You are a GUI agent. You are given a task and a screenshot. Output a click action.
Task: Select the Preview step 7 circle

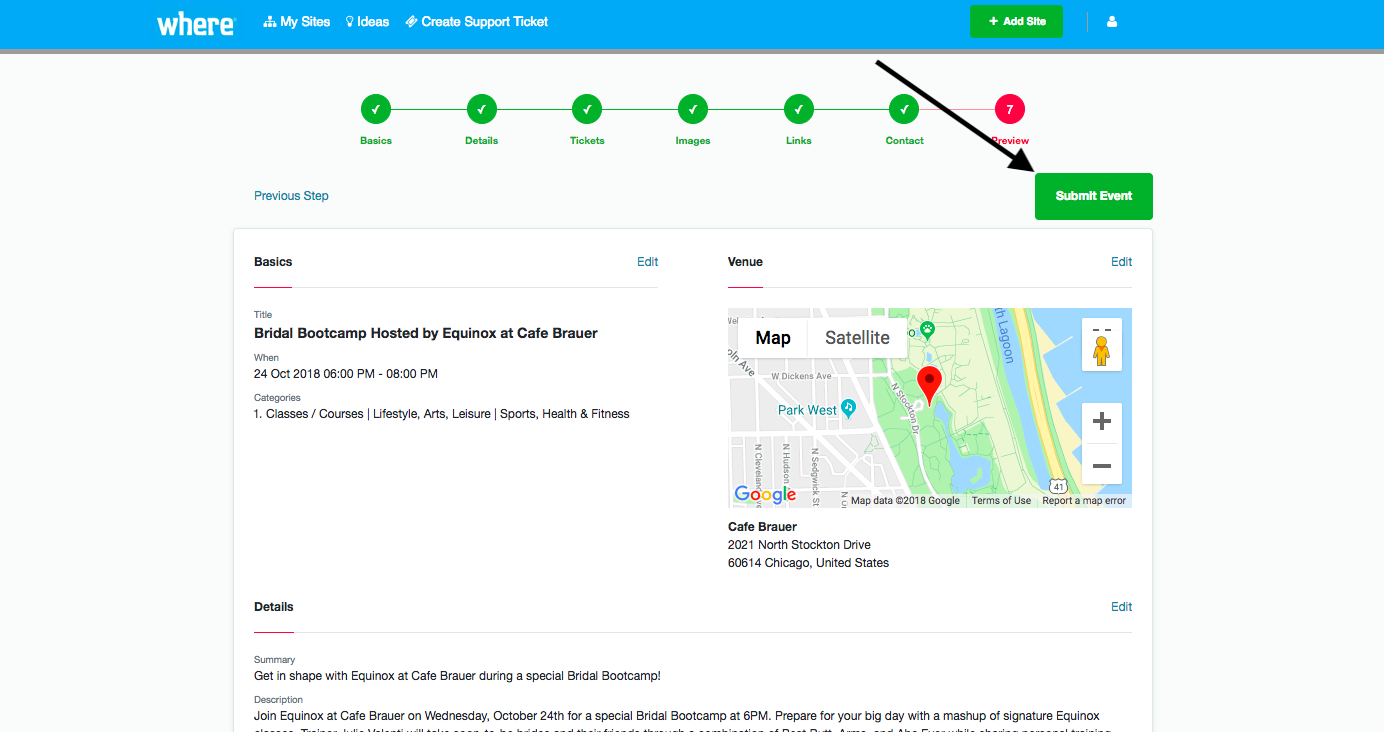1010,109
